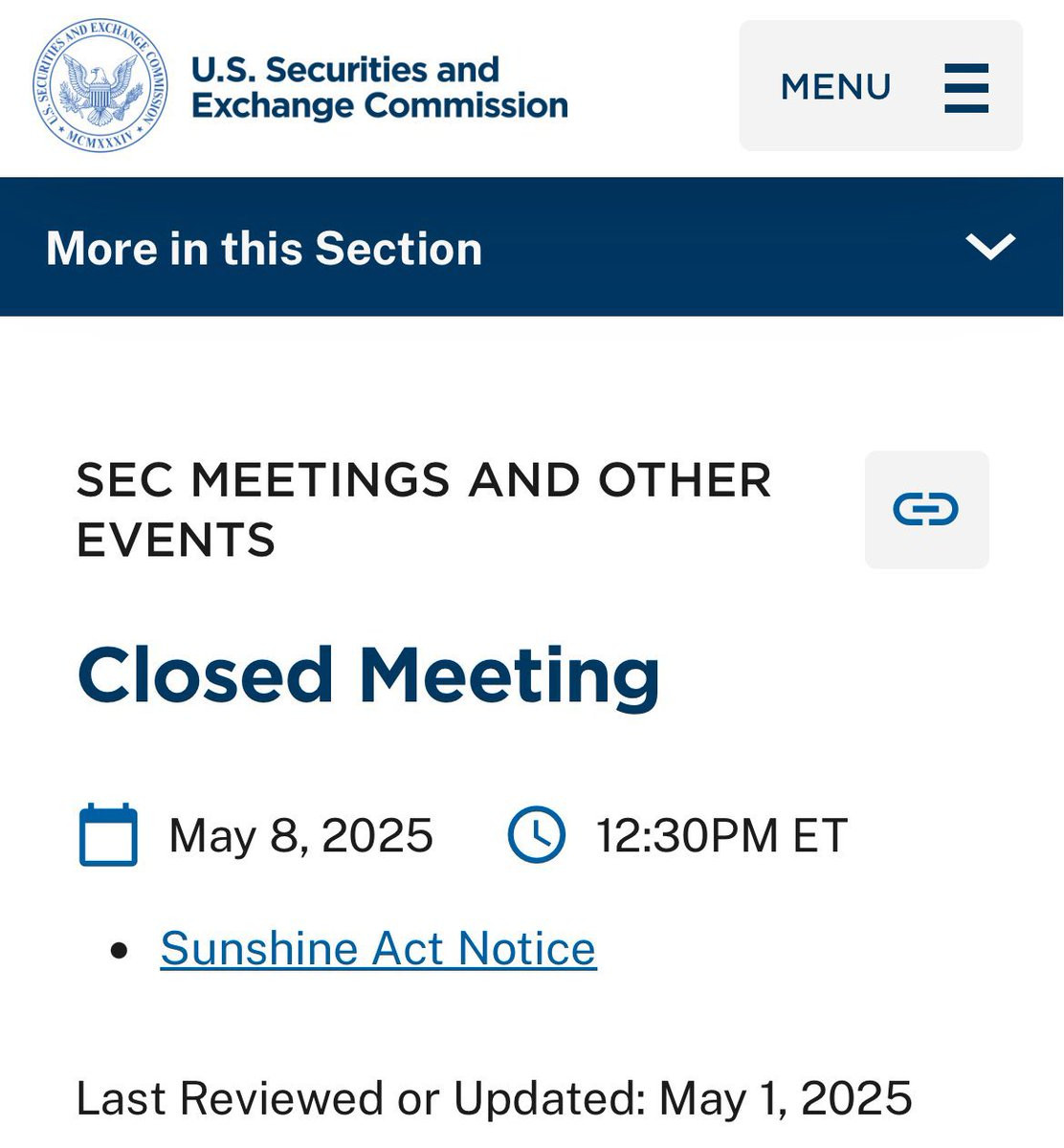Click the calendar icon beside May 8, 2025

[108, 835]
